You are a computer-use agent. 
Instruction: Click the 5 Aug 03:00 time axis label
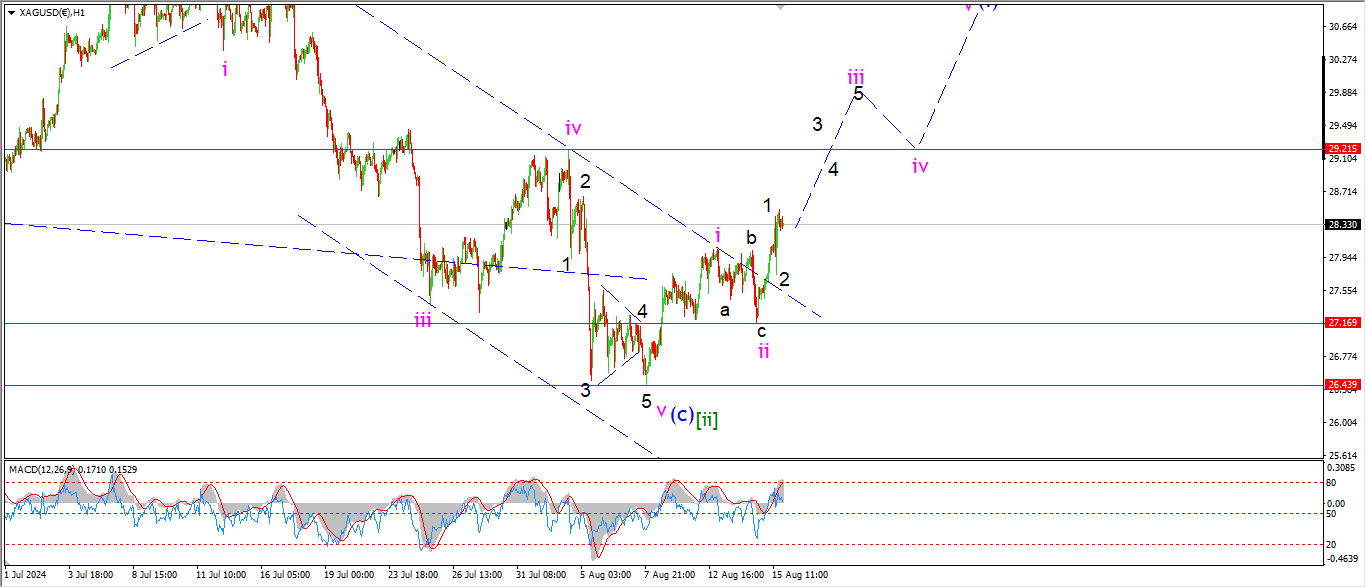[605, 576]
